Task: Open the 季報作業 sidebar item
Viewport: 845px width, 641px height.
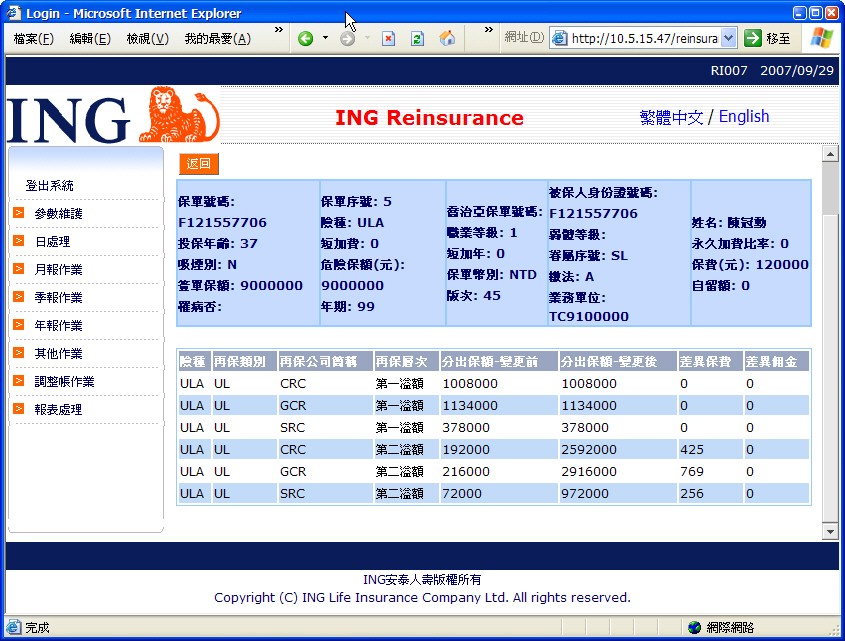Action: (59, 298)
